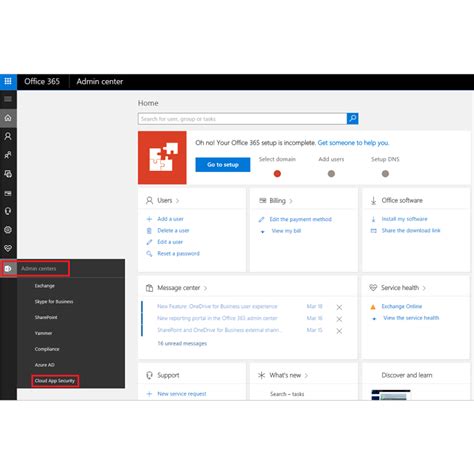This screenshot has height=474, width=474.
Task: Click the Reset a password link
Action: click(x=178, y=254)
